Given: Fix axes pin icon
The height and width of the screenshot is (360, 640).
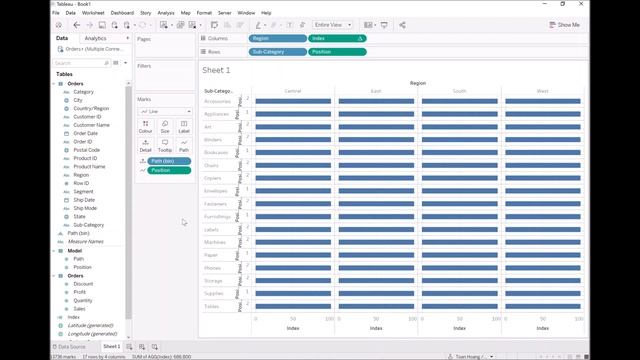Looking at the screenshot, I should tap(302, 25).
